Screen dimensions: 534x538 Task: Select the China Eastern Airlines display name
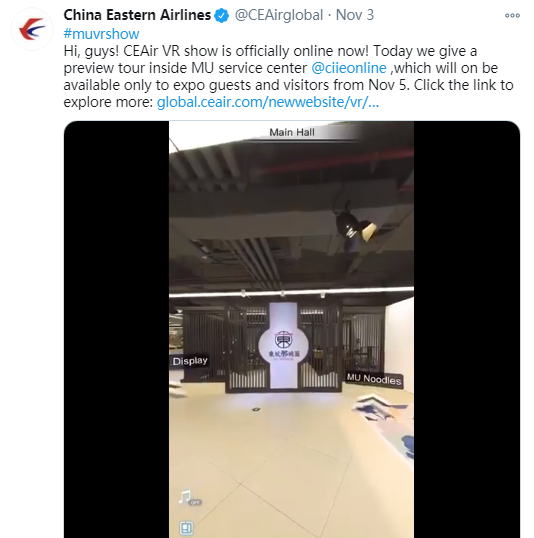point(137,15)
